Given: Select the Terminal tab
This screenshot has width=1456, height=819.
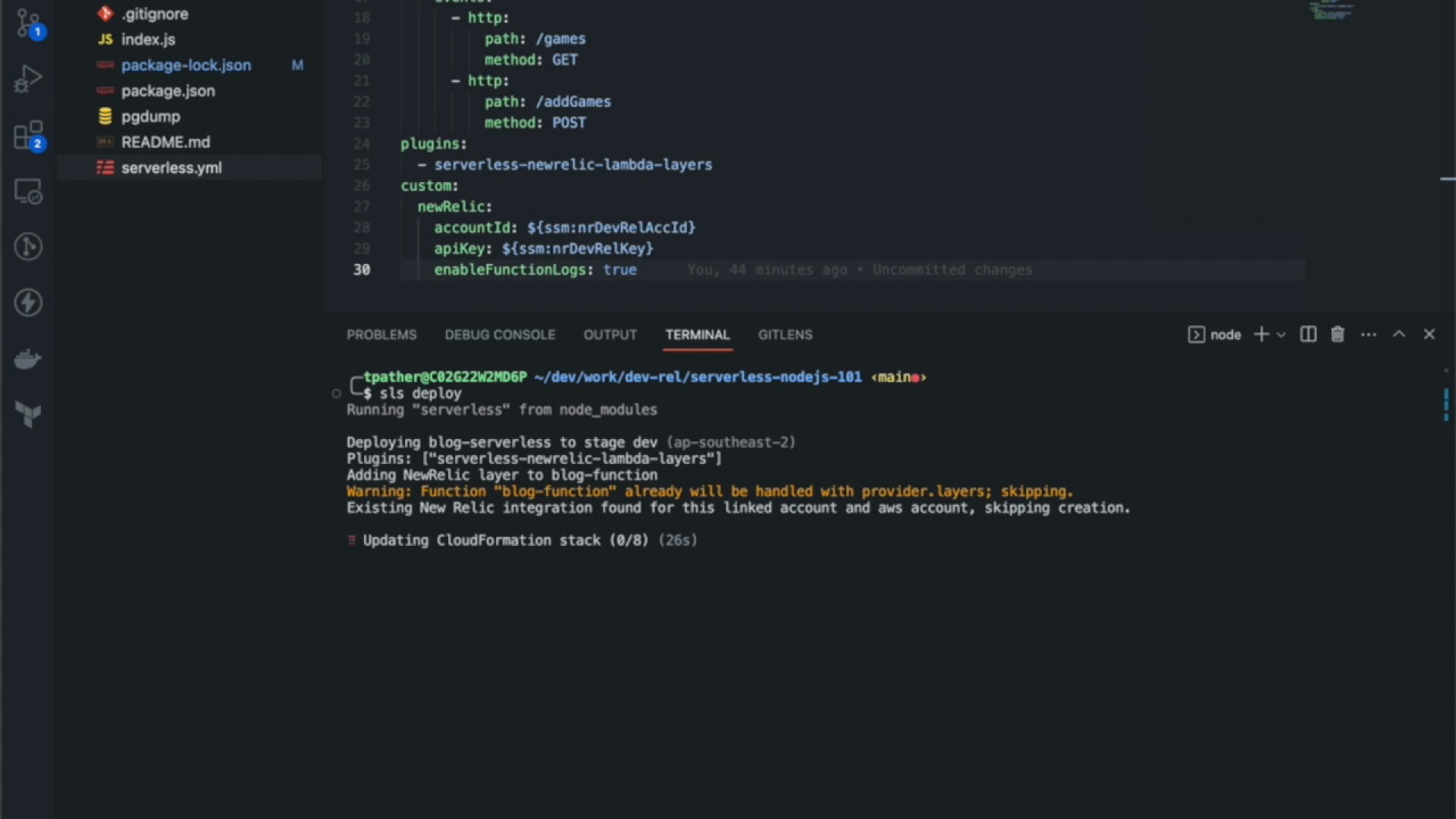Looking at the screenshot, I should (698, 334).
